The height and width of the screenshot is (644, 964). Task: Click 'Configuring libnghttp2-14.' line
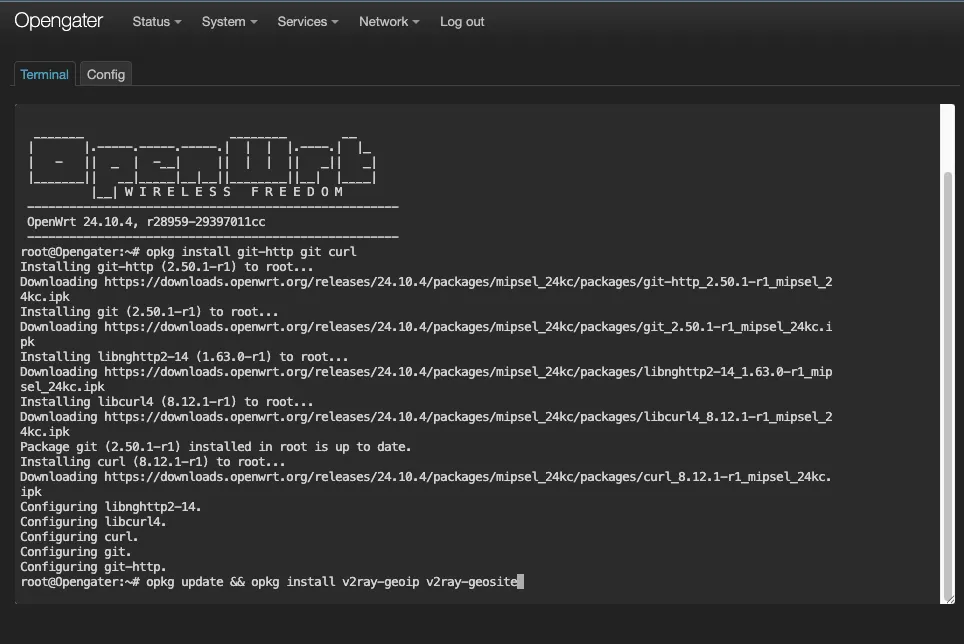[111, 507]
